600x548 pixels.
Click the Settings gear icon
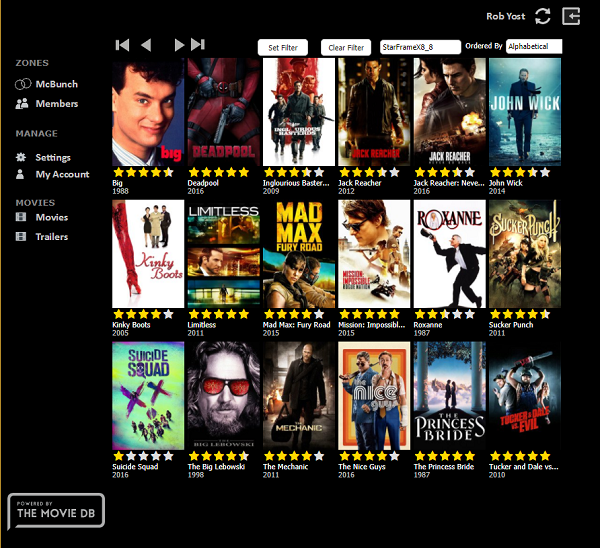[21, 157]
